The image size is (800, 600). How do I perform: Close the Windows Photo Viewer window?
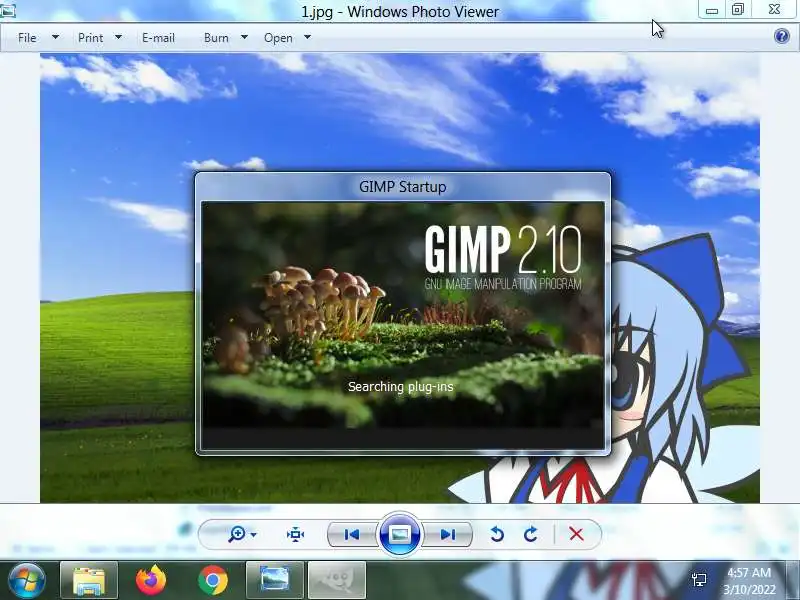(x=774, y=9)
